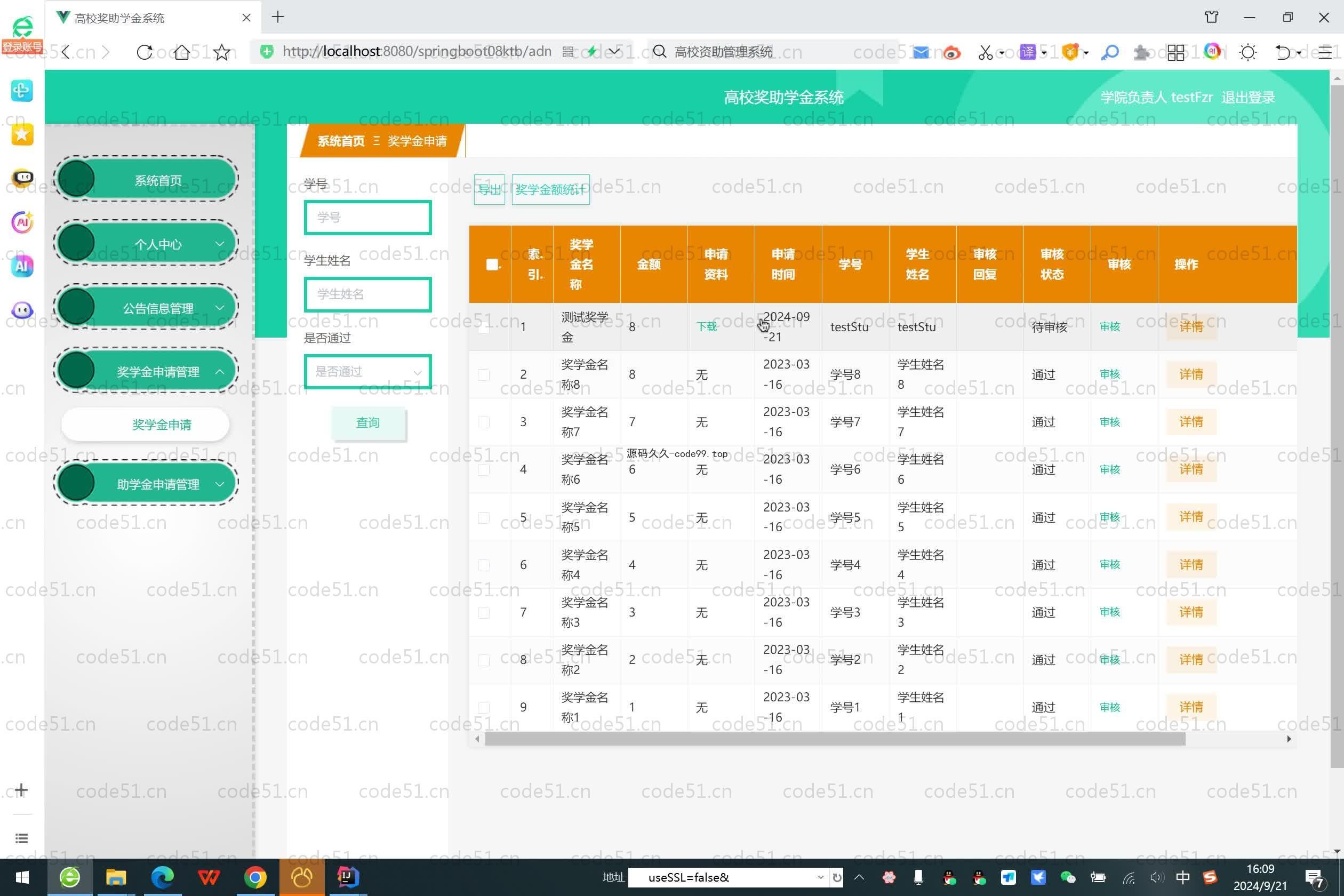Click 退出登录 to log out
The width and height of the screenshot is (1344, 896).
click(x=1248, y=97)
